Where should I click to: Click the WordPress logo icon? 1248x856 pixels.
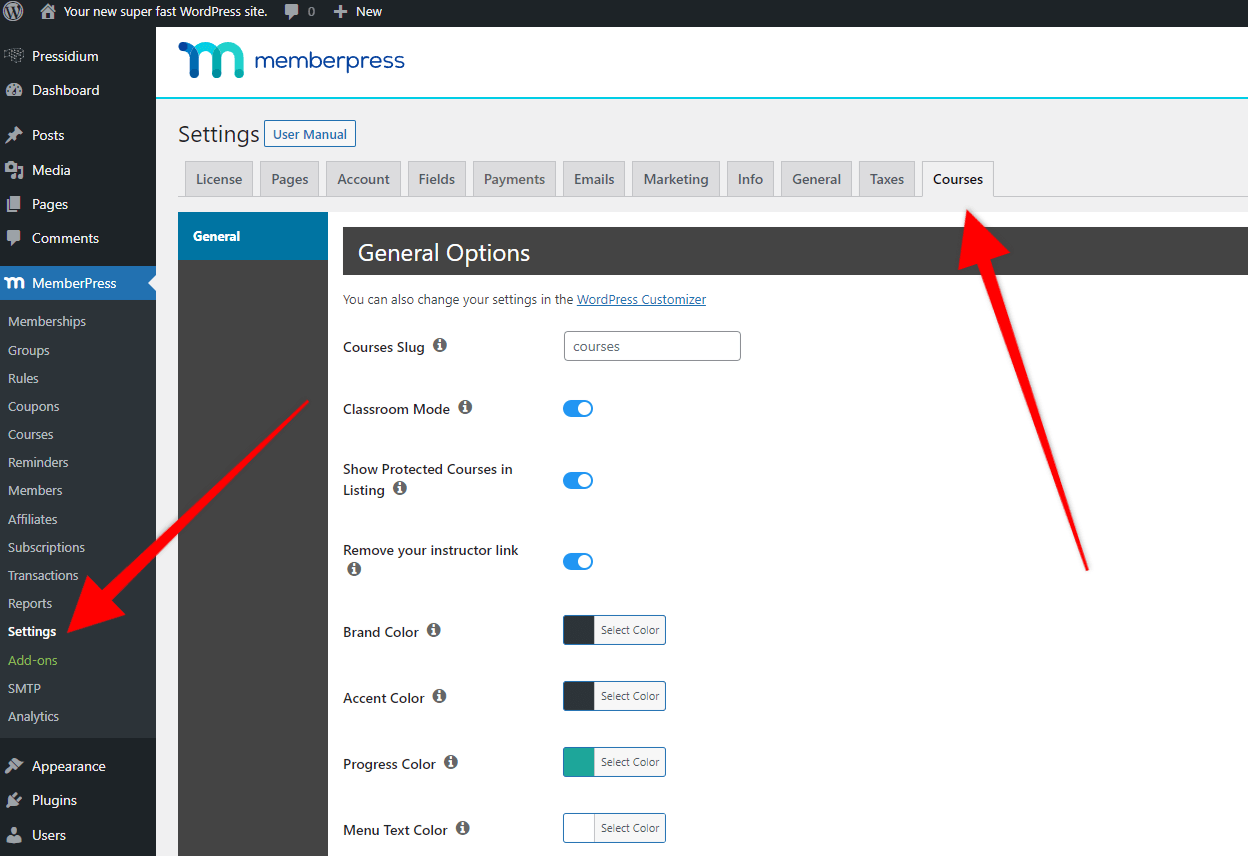pyautogui.click(x=13, y=12)
